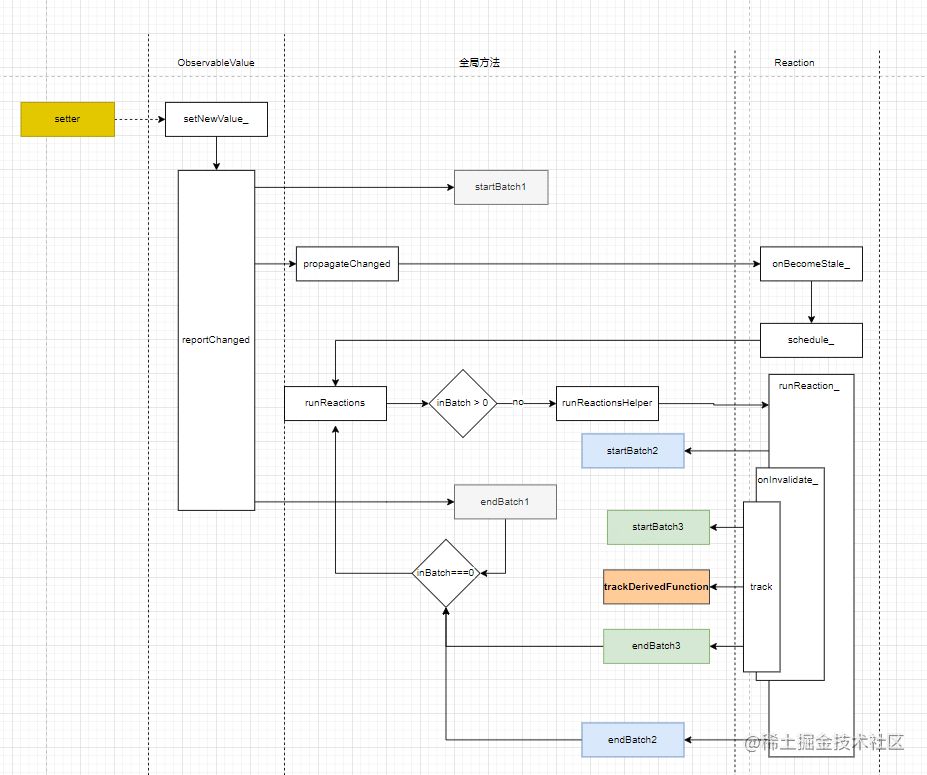This screenshot has height=775, width=927.
Task: Click the runReactionsHelper node
Action: click(x=607, y=403)
